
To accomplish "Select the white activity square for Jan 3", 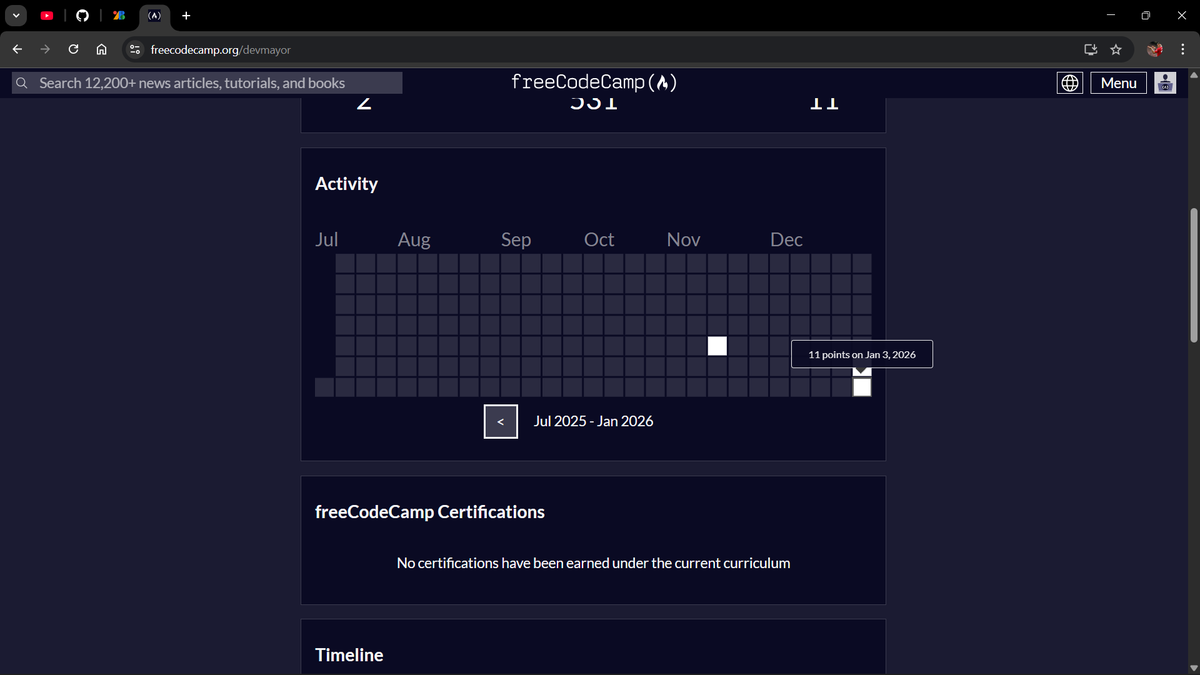I will coord(862,387).
